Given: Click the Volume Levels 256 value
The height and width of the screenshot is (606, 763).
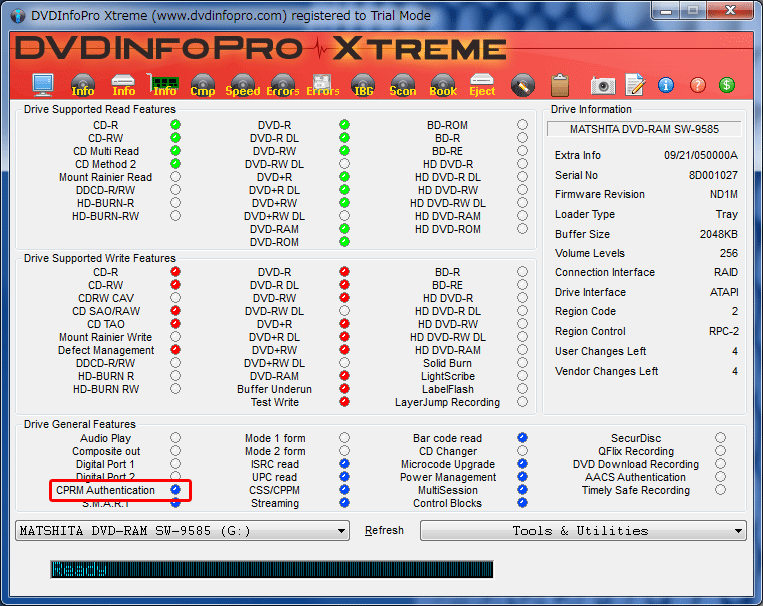Looking at the screenshot, I should click(x=729, y=254).
